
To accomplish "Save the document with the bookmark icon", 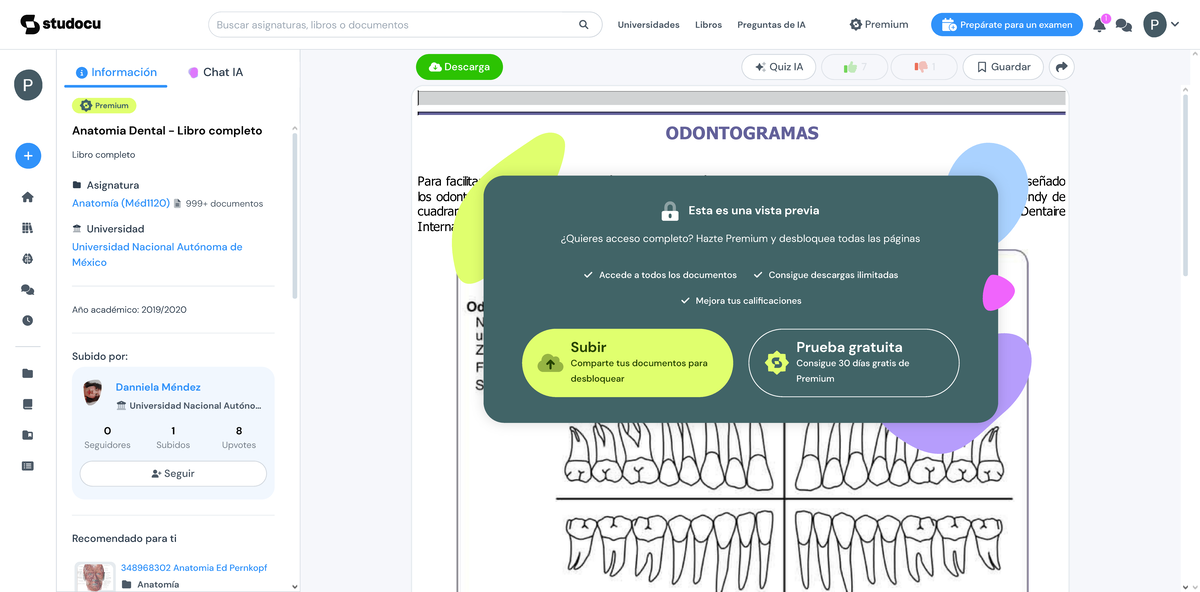I will tap(1002, 66).
